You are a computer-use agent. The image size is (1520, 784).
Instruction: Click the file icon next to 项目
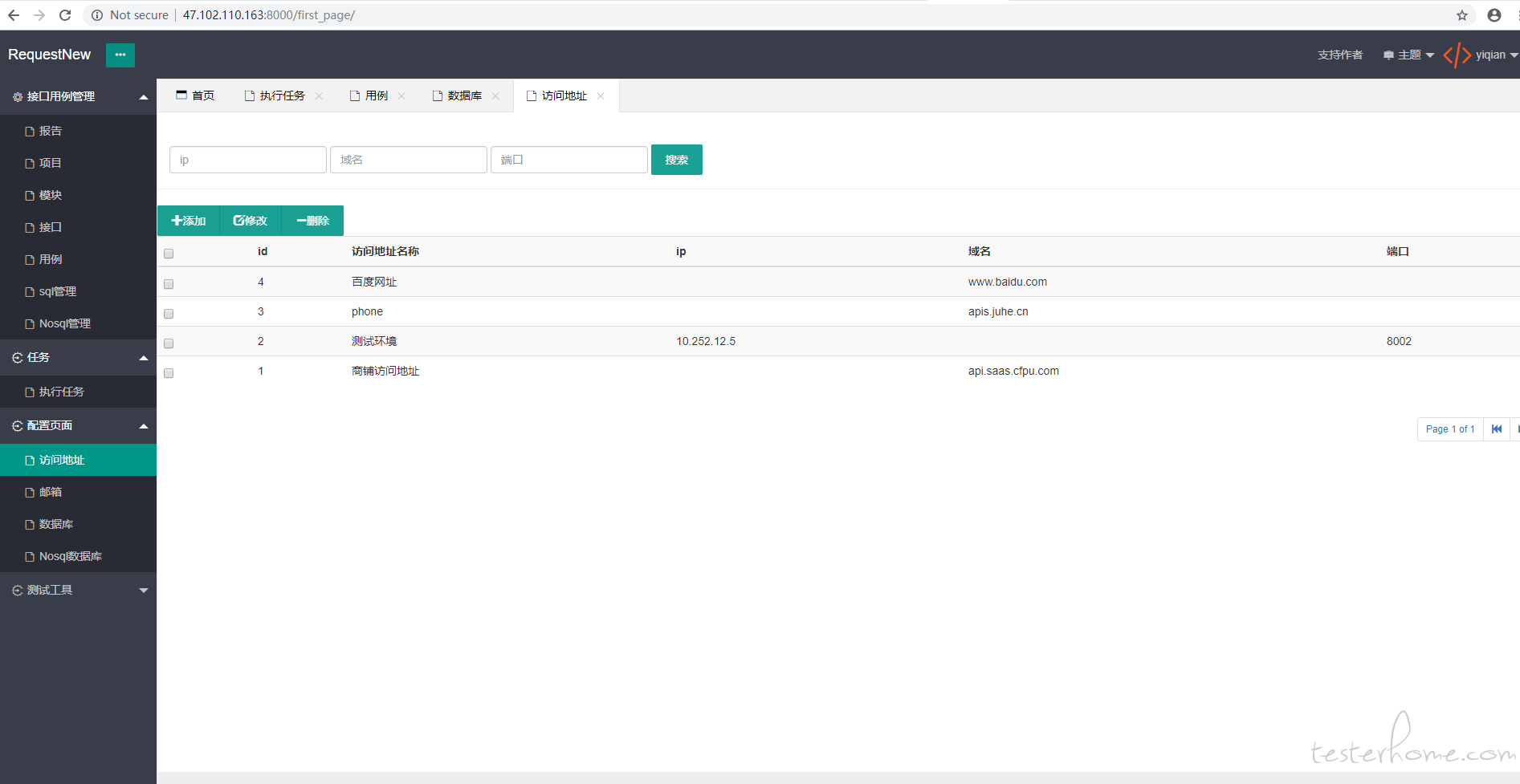(30, 164)
